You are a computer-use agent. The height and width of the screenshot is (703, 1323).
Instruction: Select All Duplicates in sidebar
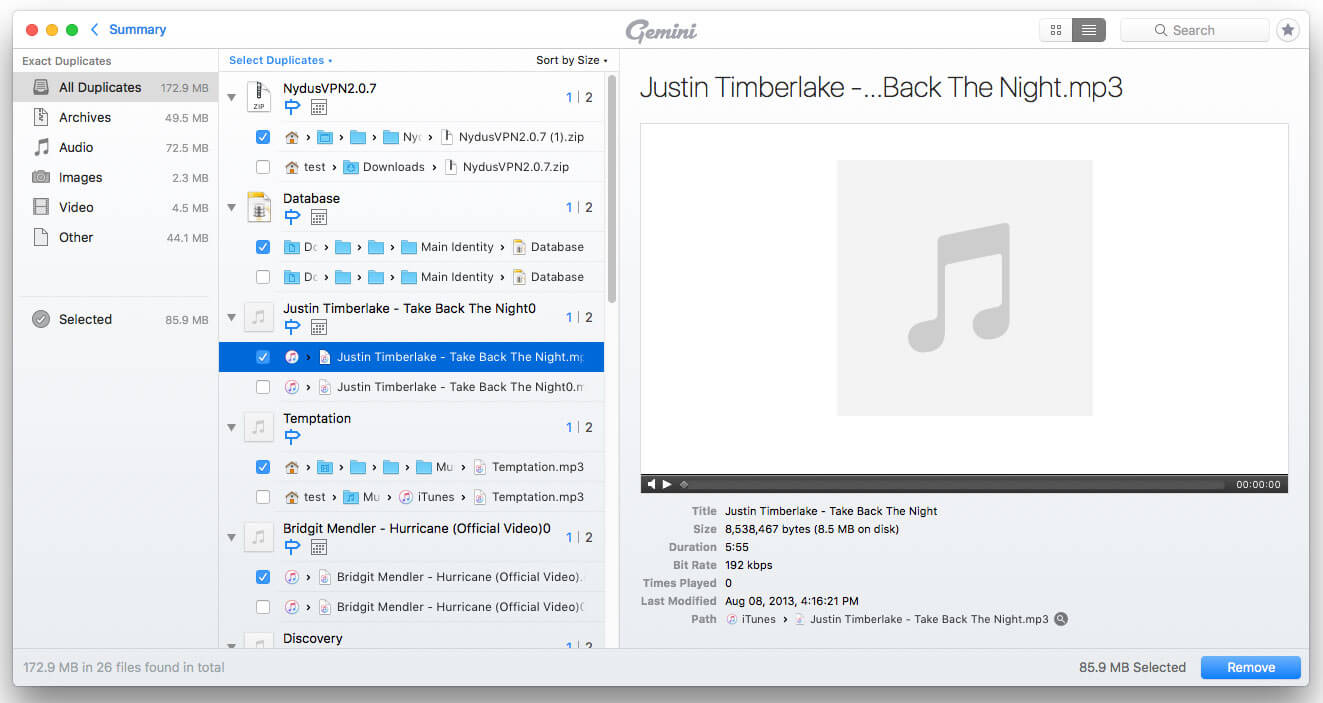pos(116,87)
